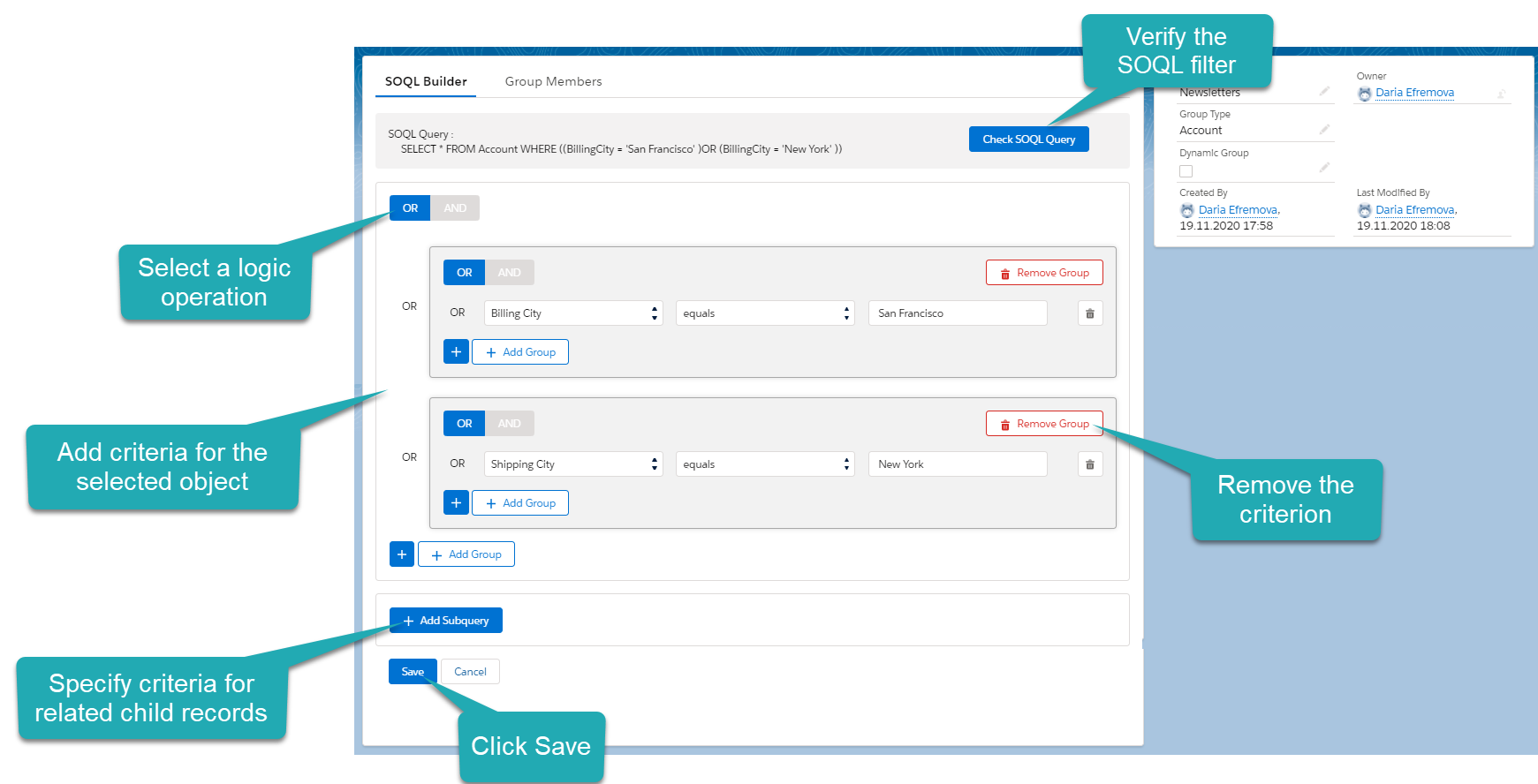
Task: Click the Last Modified By avatar icon
Action: pos(1365,210)
